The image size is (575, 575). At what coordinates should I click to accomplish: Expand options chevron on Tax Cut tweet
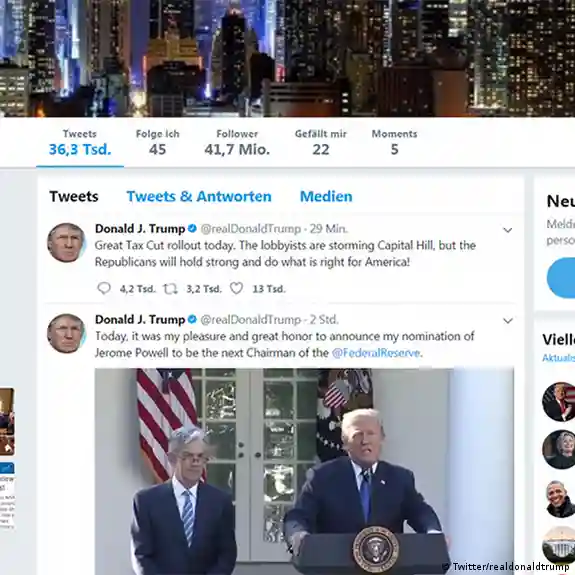coord(508,230)
